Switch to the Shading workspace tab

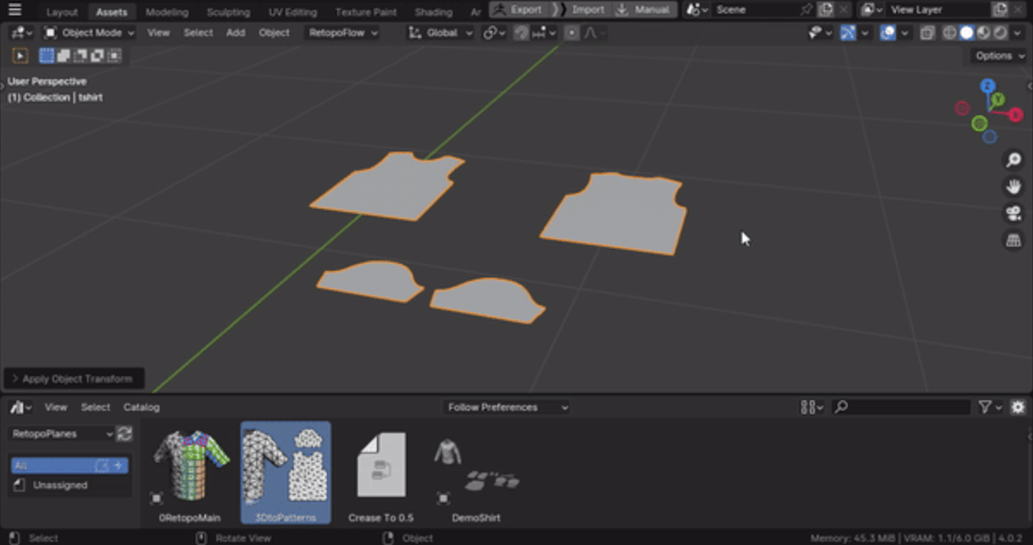433,12
